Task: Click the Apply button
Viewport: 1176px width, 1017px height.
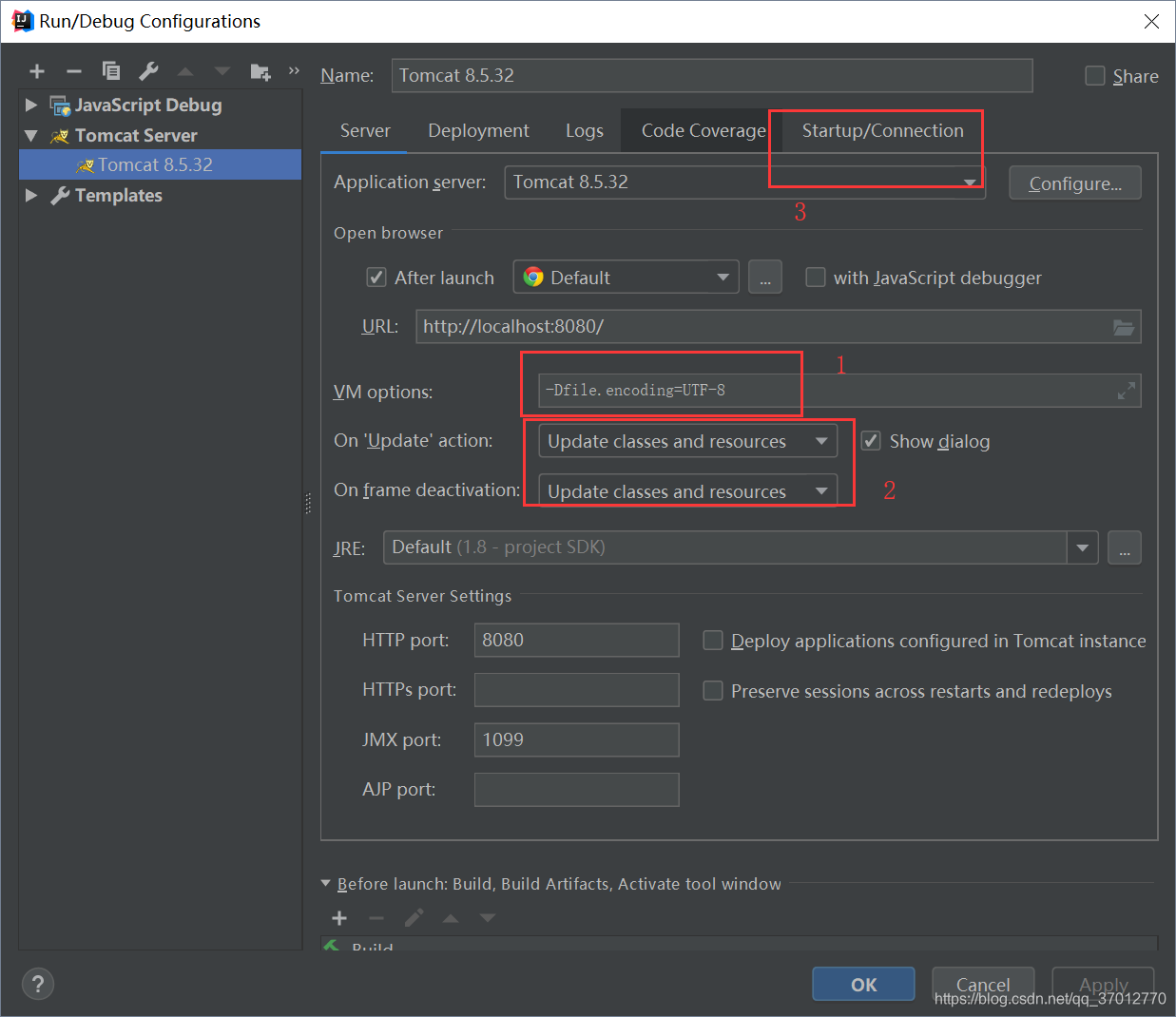Action: 1103,985
